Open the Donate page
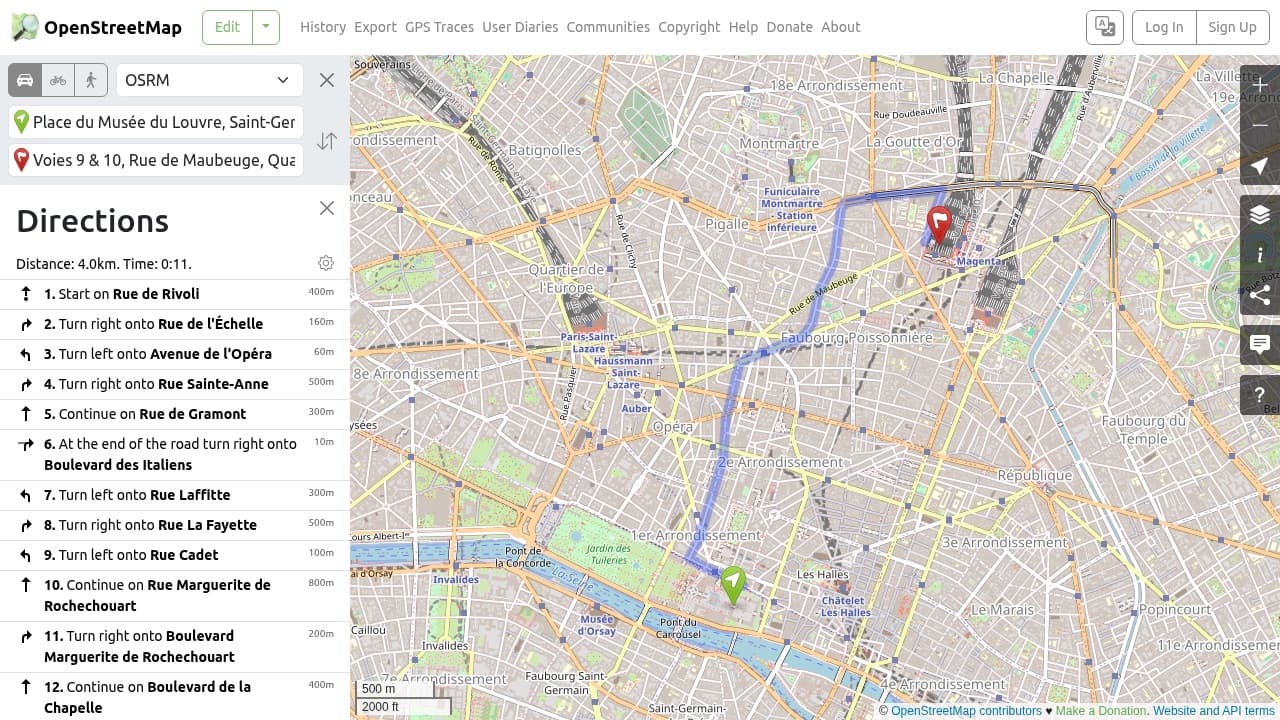The width and height of the screenshot is (1280, 720). click(789, 27)
